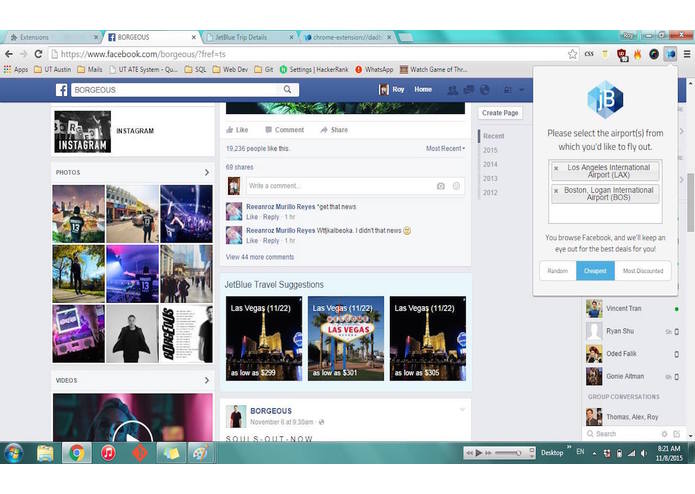This screenshot has height=494, width=695.
Task: Click the search magnifier in Facebook search
Action: click(x=287, y=89)
